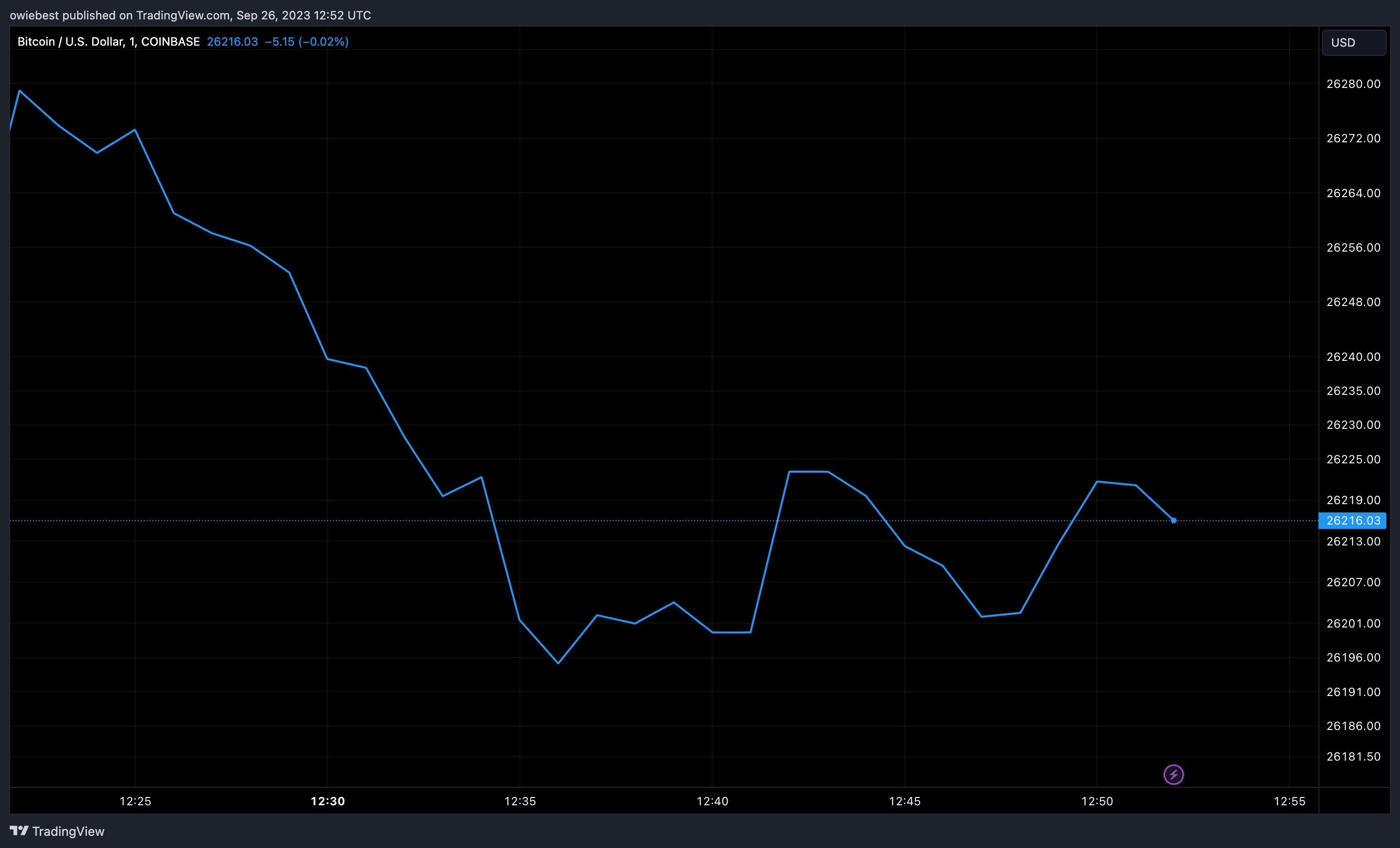The width and height of the screenshot is (1400, 848).
Task: Click the bold 12:30 time label
Action: (328, 801)
